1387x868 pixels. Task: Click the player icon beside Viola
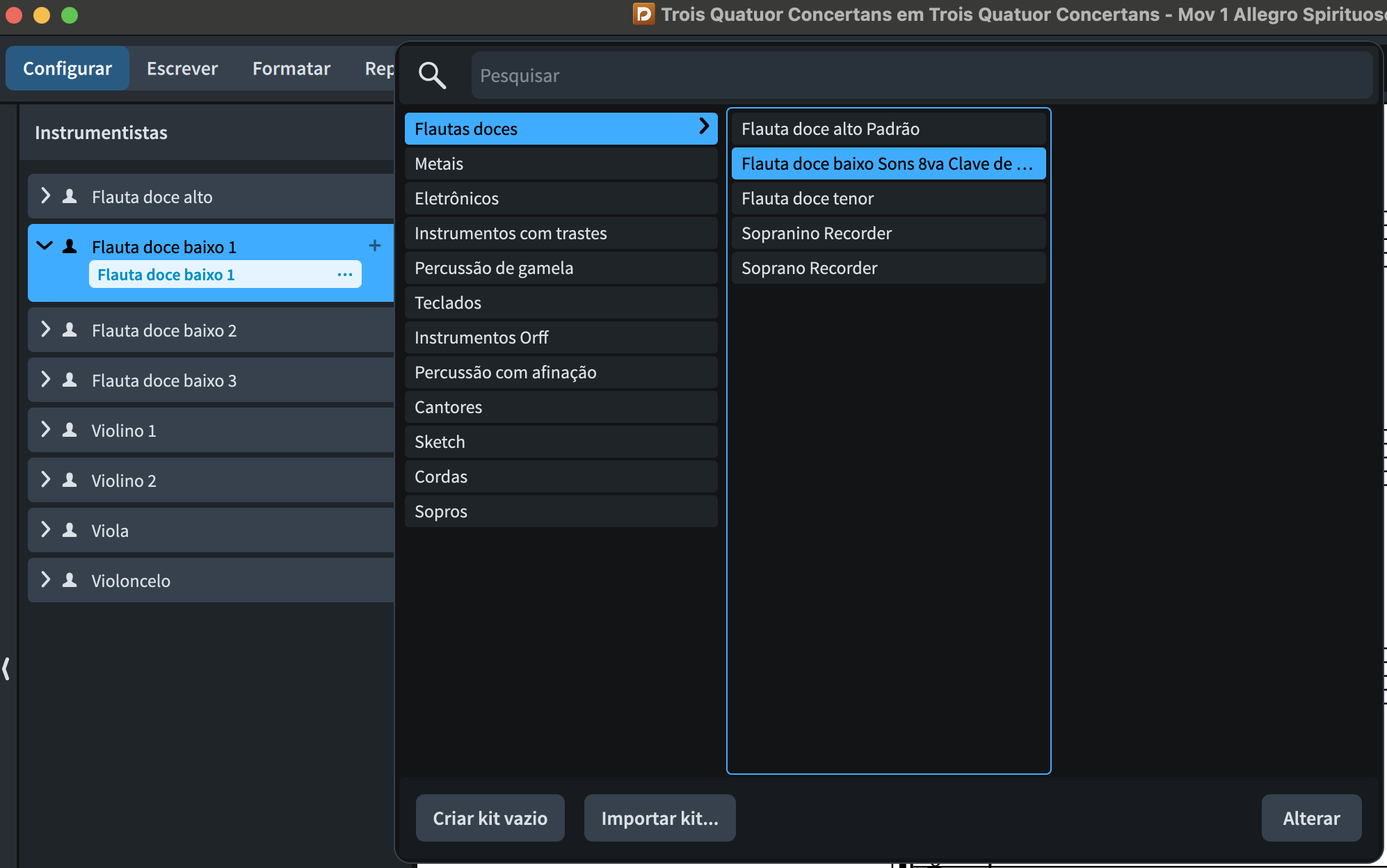(70, 531)
